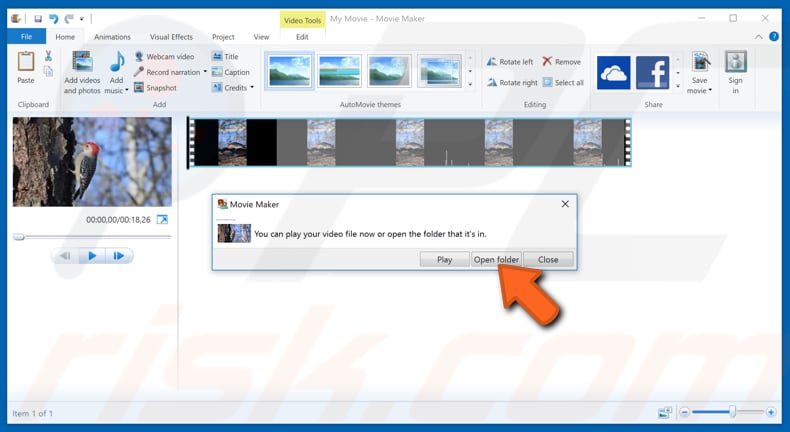Go to next frame
Viewport: 790px width, 432px height.
[119, 256]
